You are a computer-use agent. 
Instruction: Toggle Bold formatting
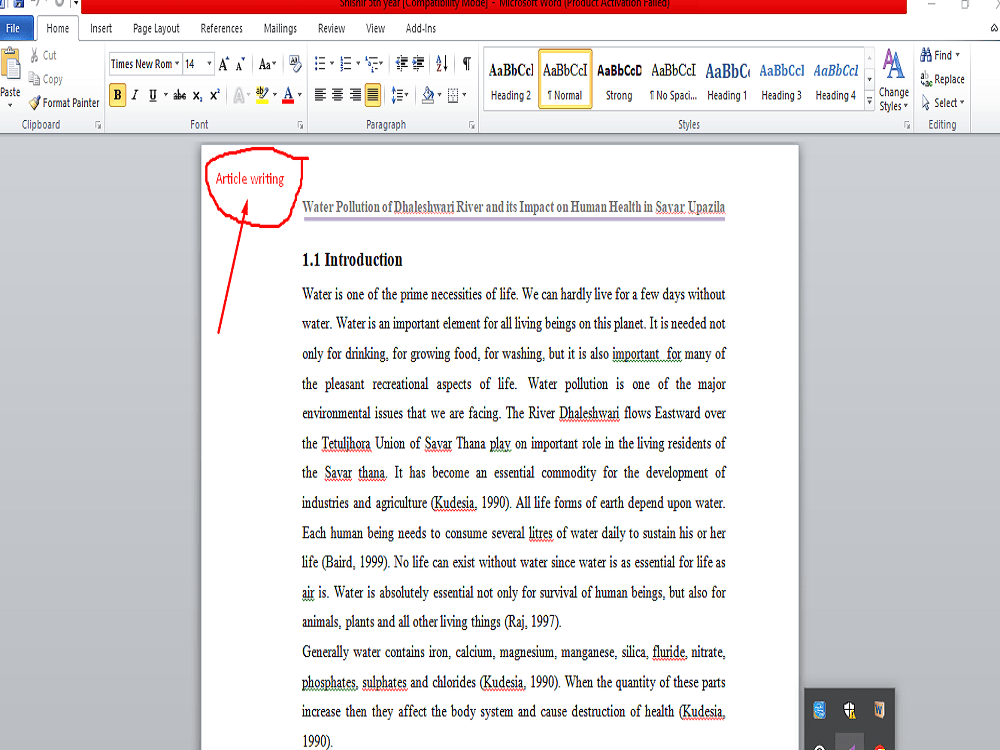point(117,95)
